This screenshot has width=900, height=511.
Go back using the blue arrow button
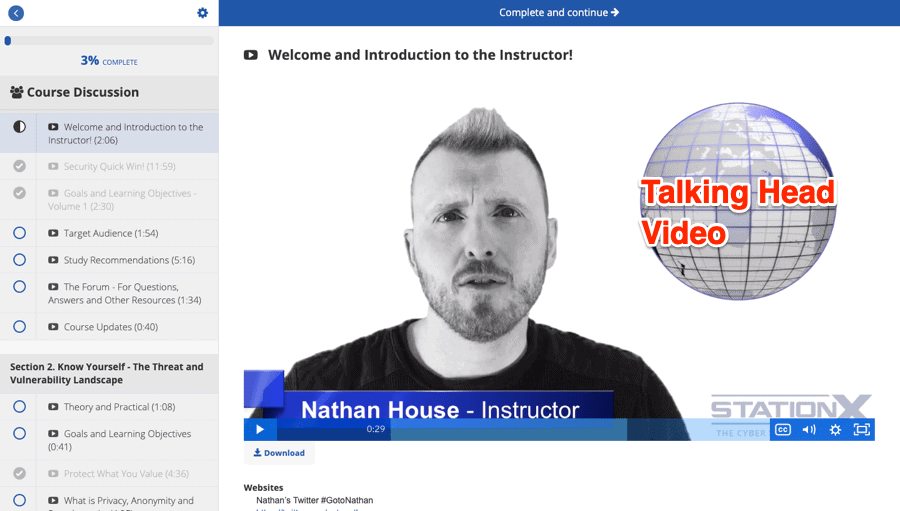[x=16, y=13]
